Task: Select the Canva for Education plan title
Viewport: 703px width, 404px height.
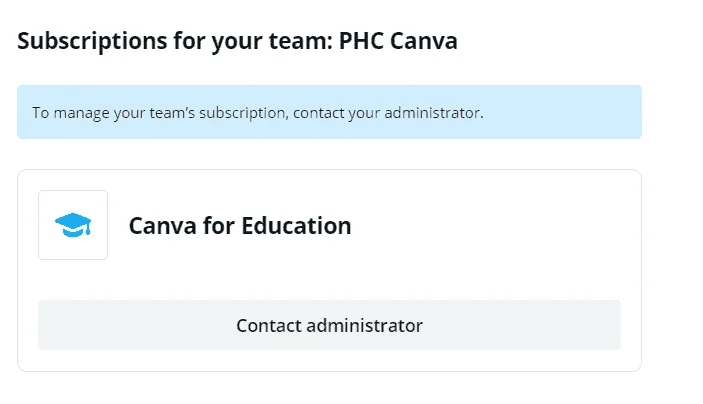Action: click(x=240, y=226)
